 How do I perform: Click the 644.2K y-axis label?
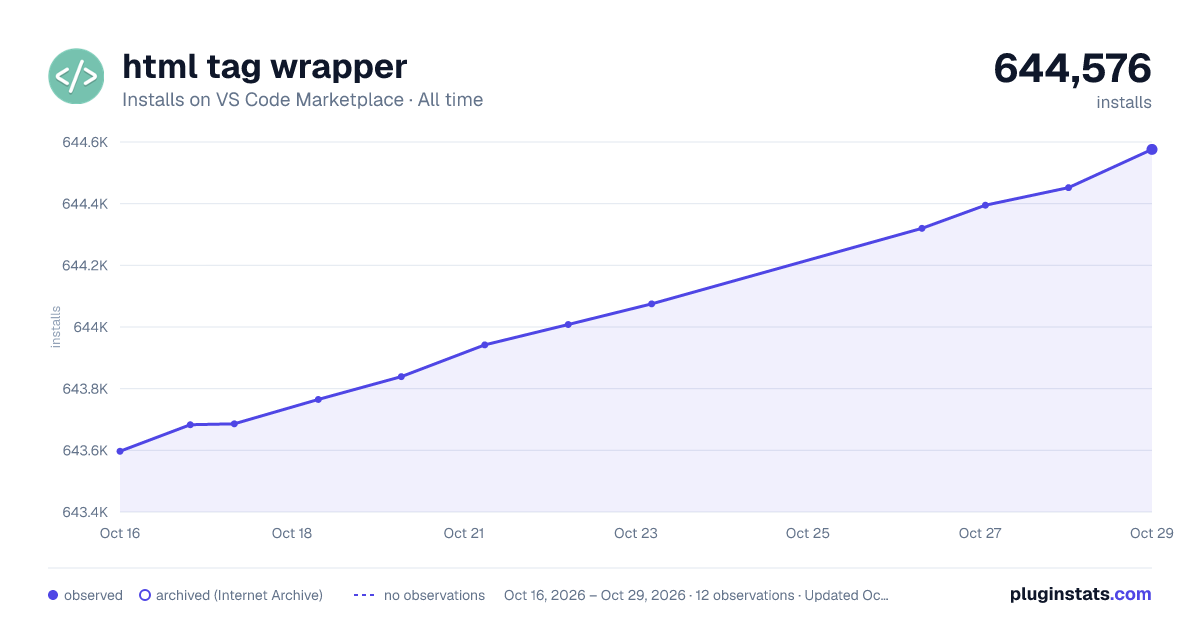[85, 266]
